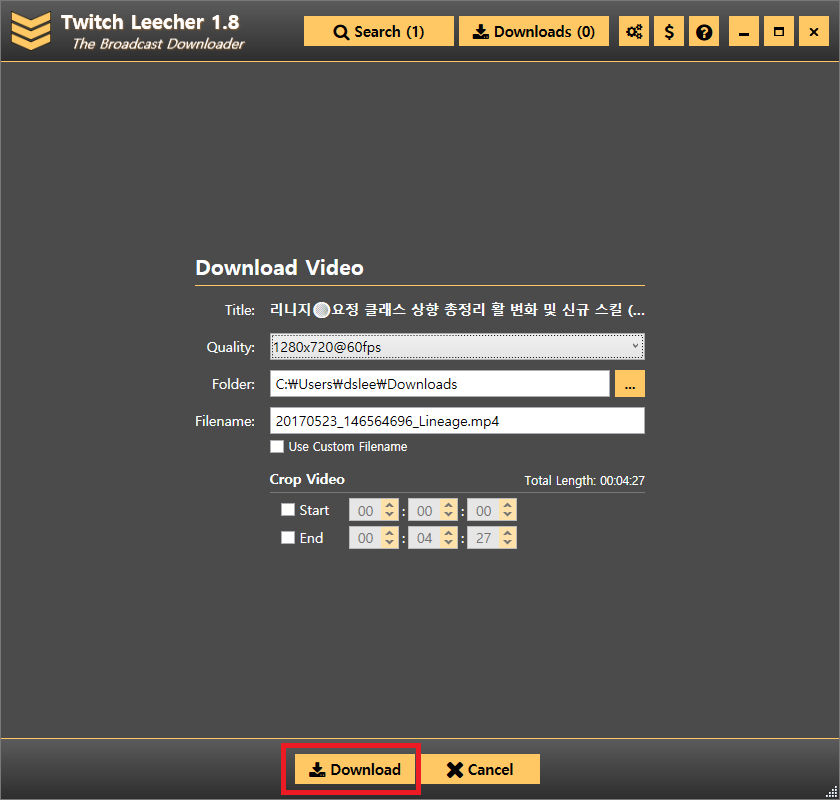Enable the Use Custom Filename checkbox
This screenshot has width=840, height=800.
coord(277,447)
